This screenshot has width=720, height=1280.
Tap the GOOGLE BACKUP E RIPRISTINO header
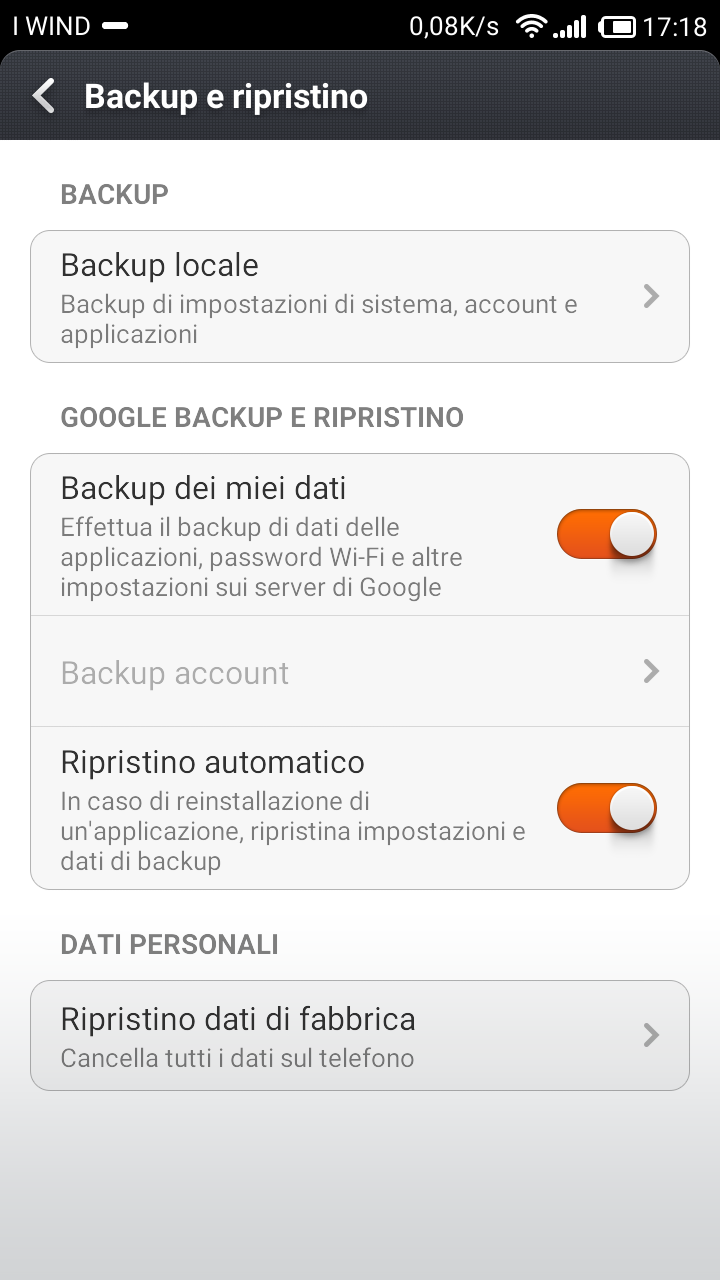coord(262,417)
